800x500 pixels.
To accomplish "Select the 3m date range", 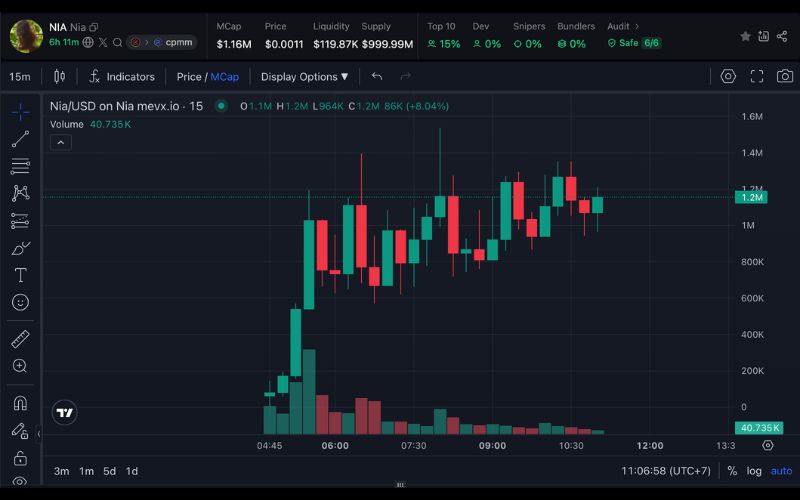I will (x=61, y=471).
